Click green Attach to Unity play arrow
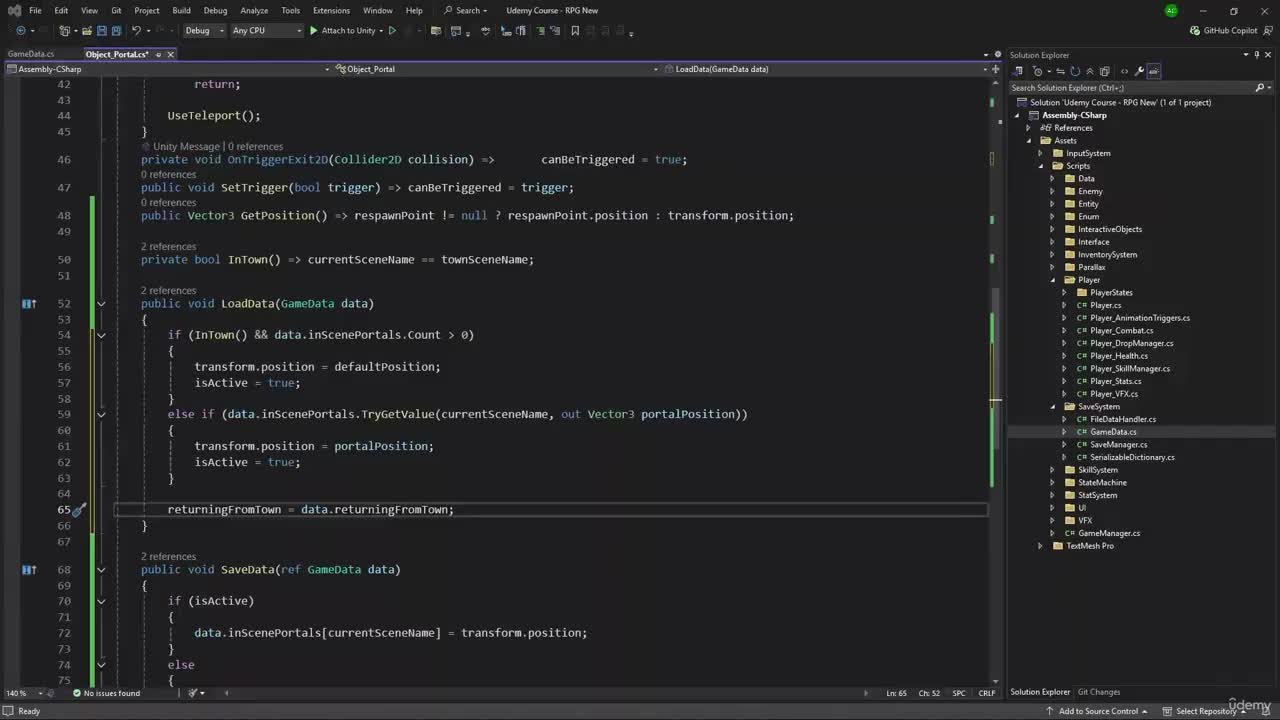The width and height of the screenshot is (1280, 720). [313, 31]
